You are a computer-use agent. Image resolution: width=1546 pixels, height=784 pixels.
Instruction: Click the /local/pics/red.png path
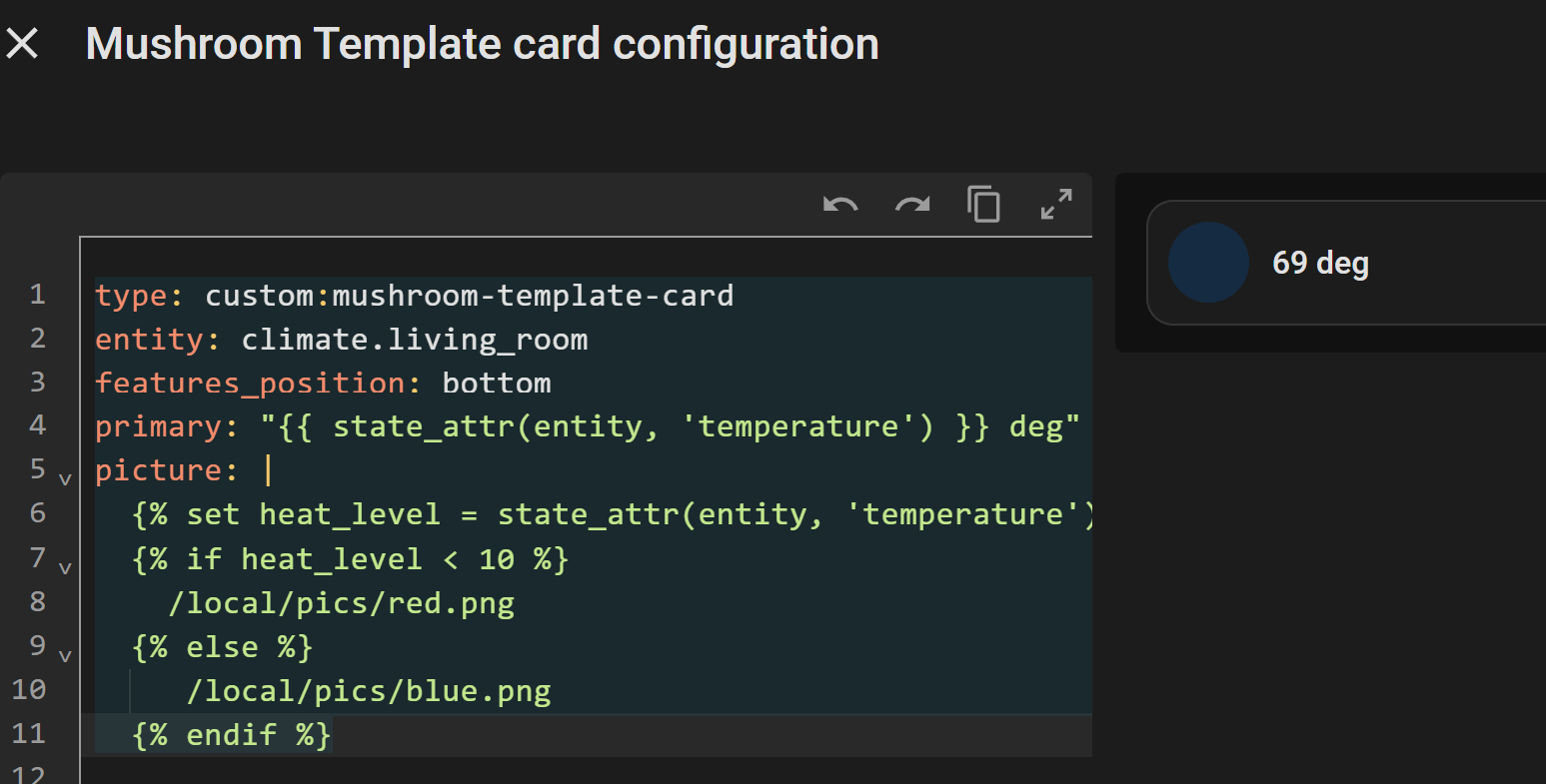point(341,603)
